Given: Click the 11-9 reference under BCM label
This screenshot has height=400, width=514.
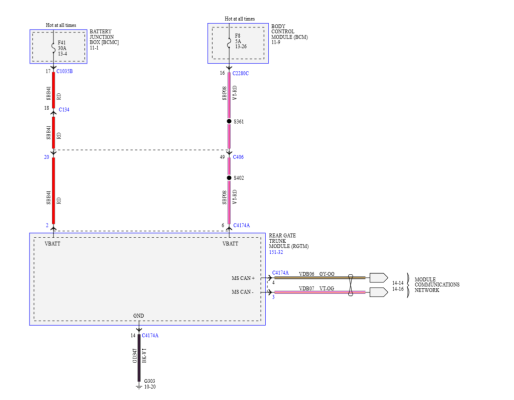Looking at the screenshot, I should pyautogui.click(x=276, y=42).
